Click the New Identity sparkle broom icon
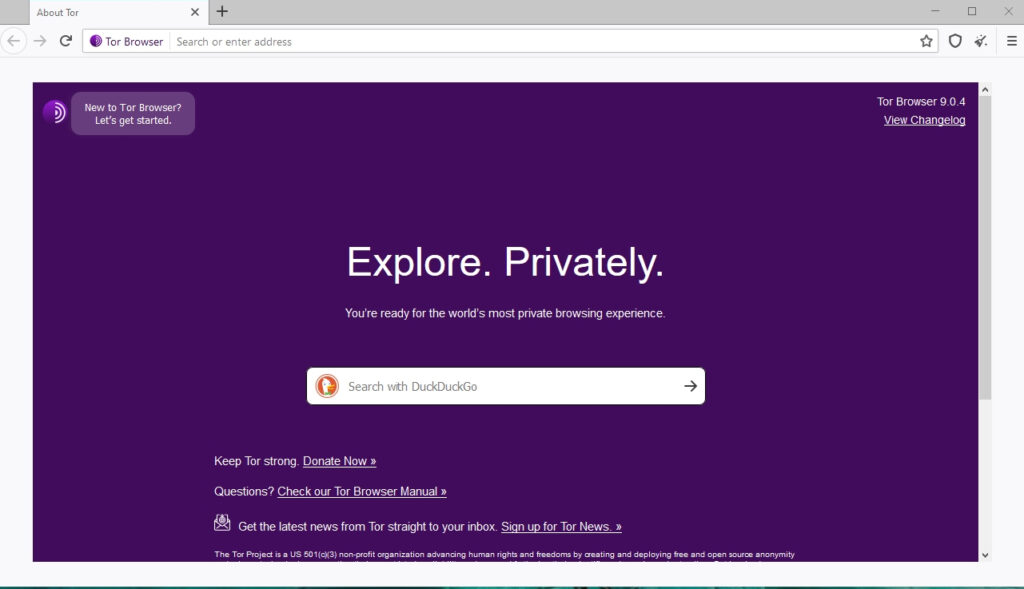Viewport: 1024px width, 589px height. click(981, 41)
